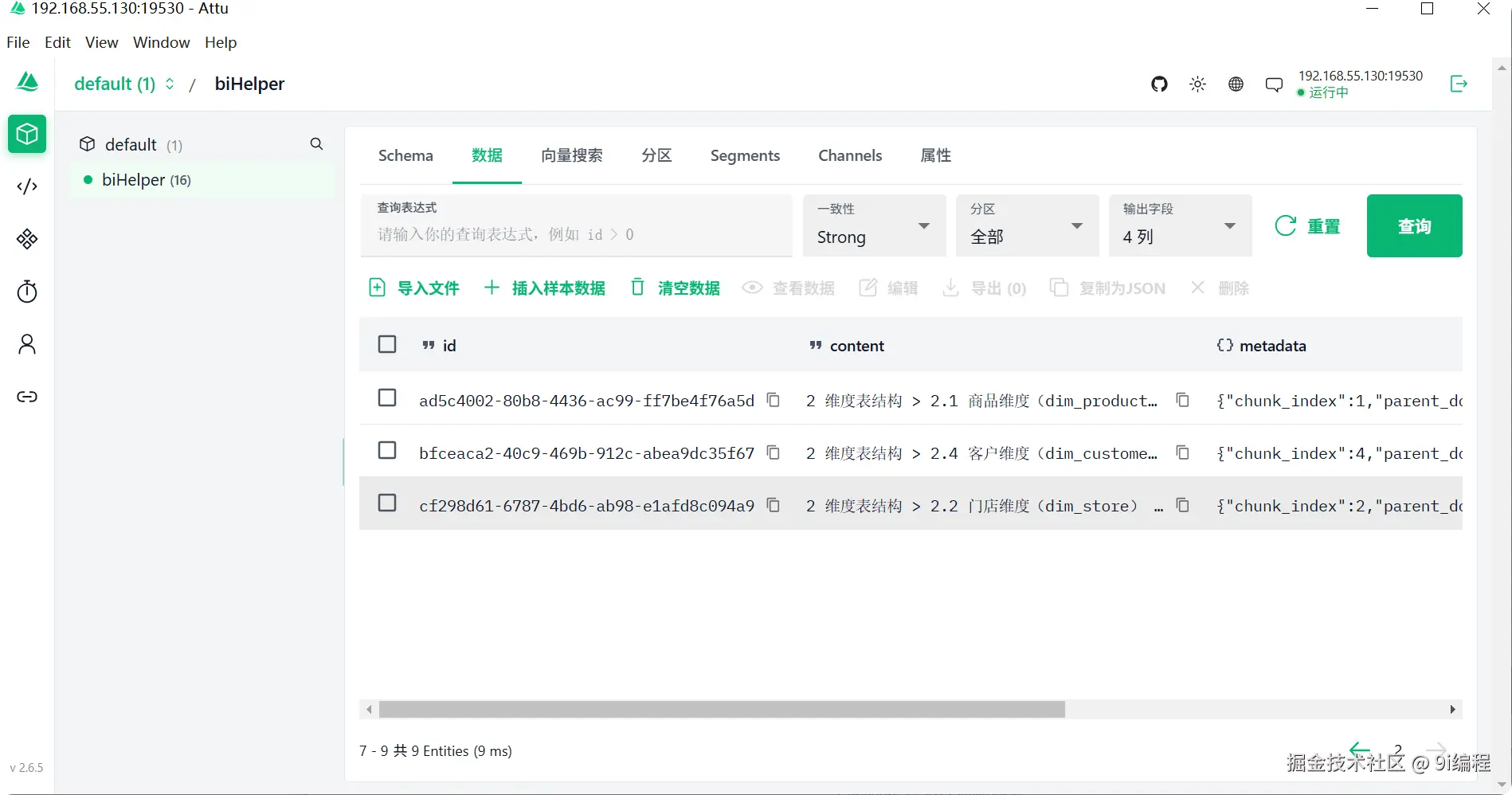The height and width of the screenshot is (795, 1512).
Task: Switch to the 数据 tab
Action: 487,155
